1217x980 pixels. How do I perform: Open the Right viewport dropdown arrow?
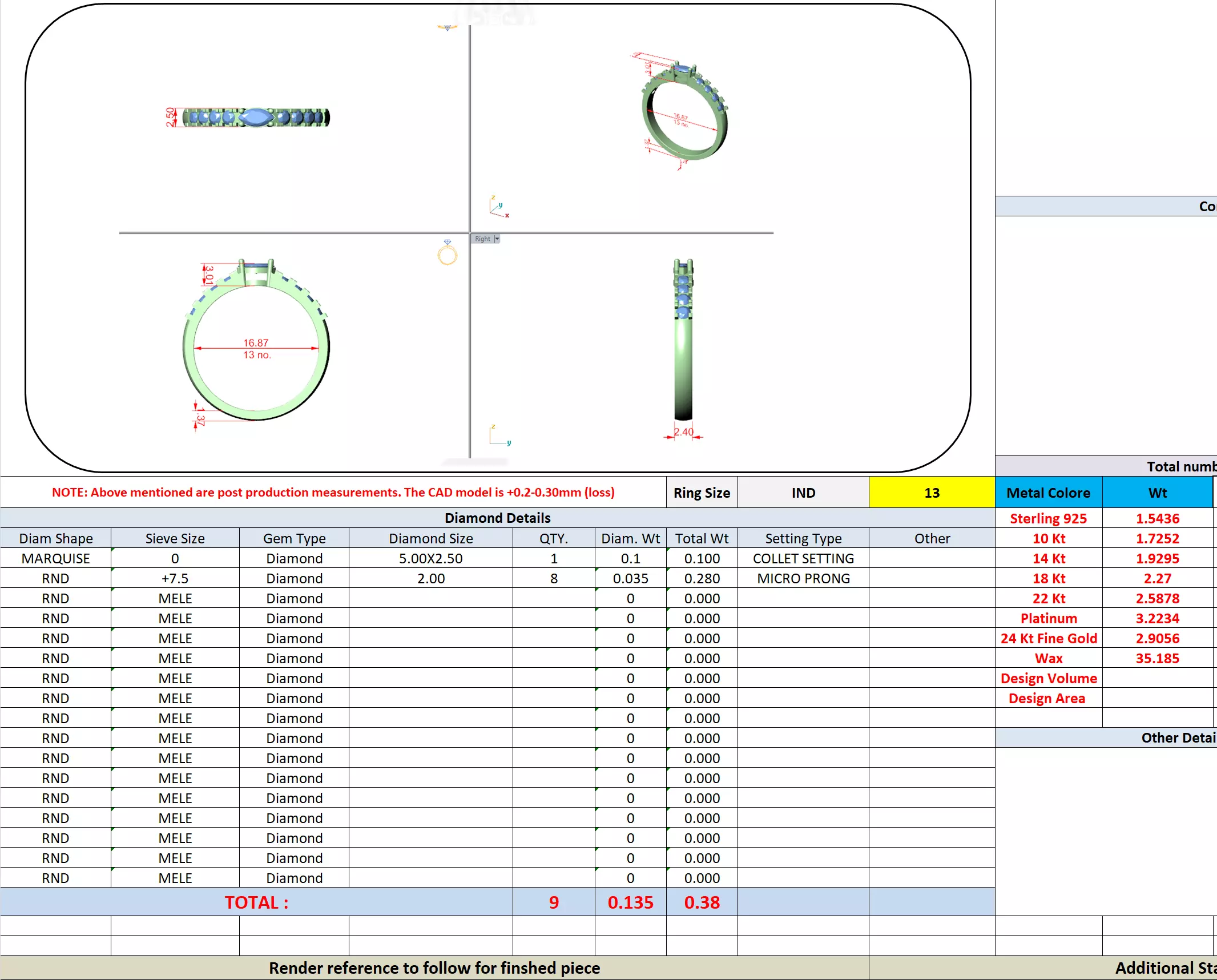pos(497,239)
